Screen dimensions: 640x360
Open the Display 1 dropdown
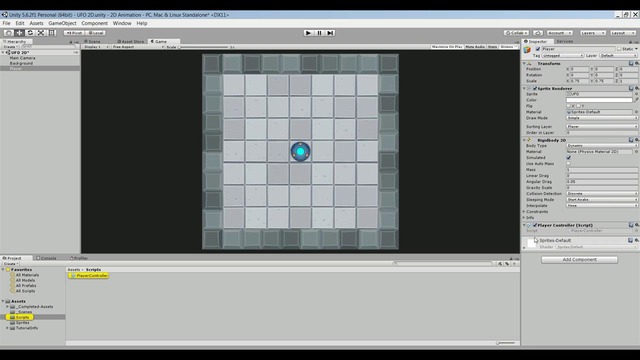(96, 47)
